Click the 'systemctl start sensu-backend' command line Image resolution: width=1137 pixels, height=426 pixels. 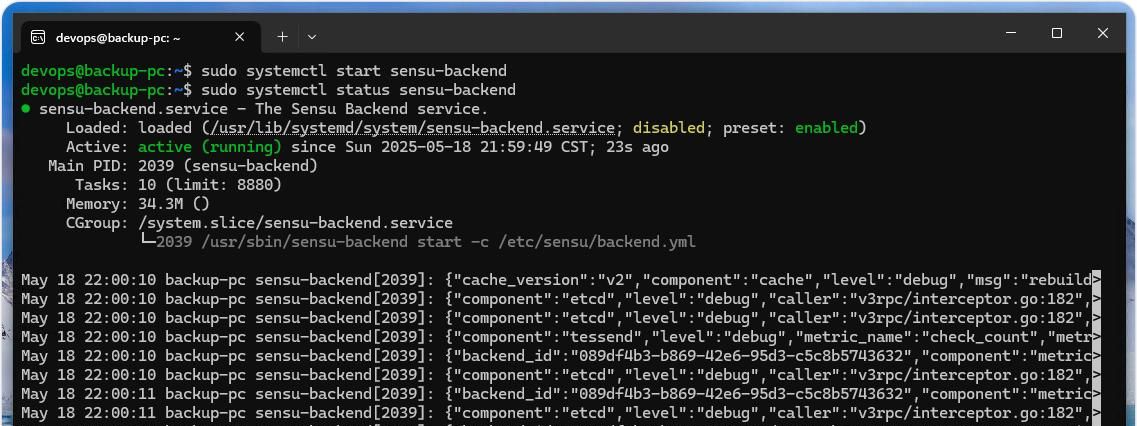click(354, 71)
